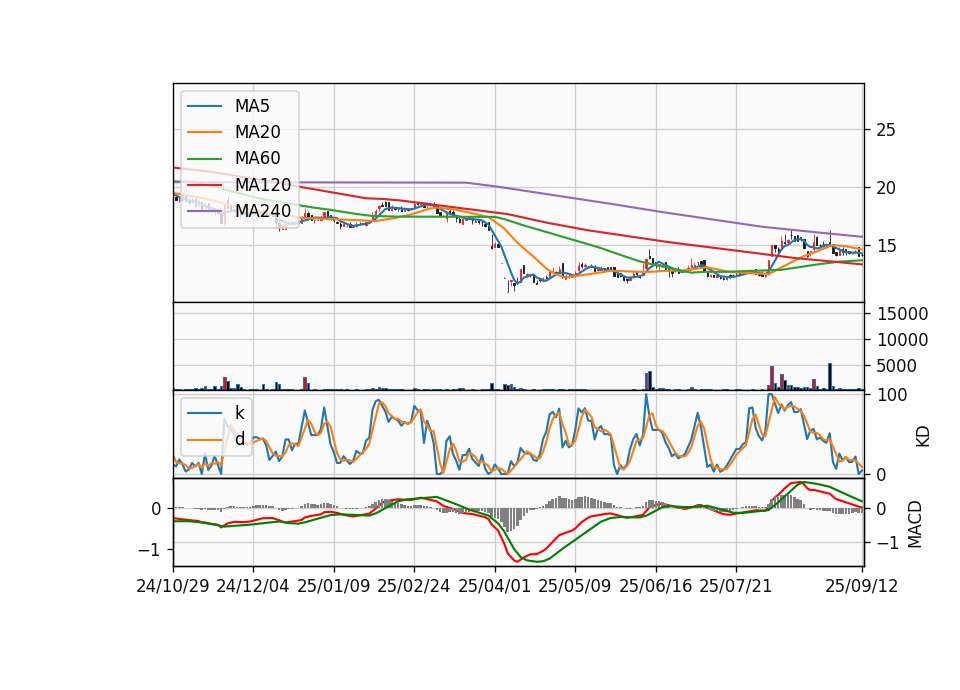The image size is (960, 690).
Task: Click the volume axis label 15000
Action: (902, 313)
